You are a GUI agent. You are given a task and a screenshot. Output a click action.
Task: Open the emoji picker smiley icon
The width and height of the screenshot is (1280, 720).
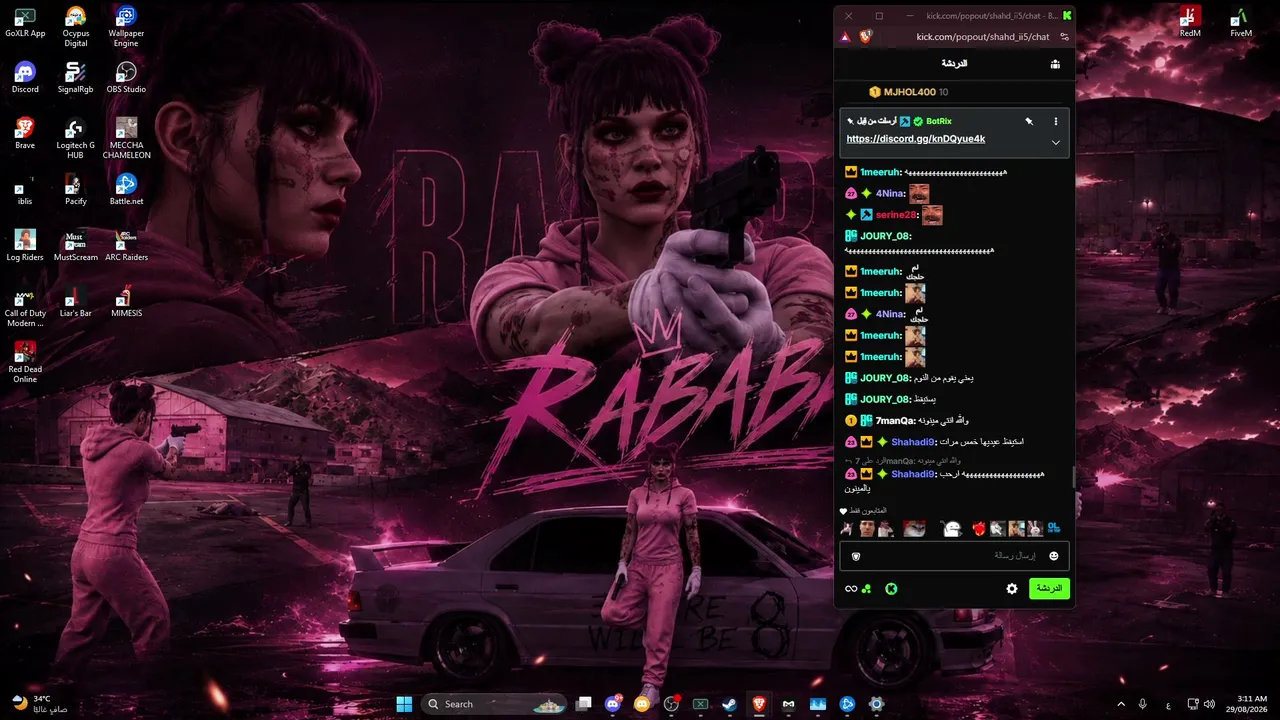(1053, 556)
